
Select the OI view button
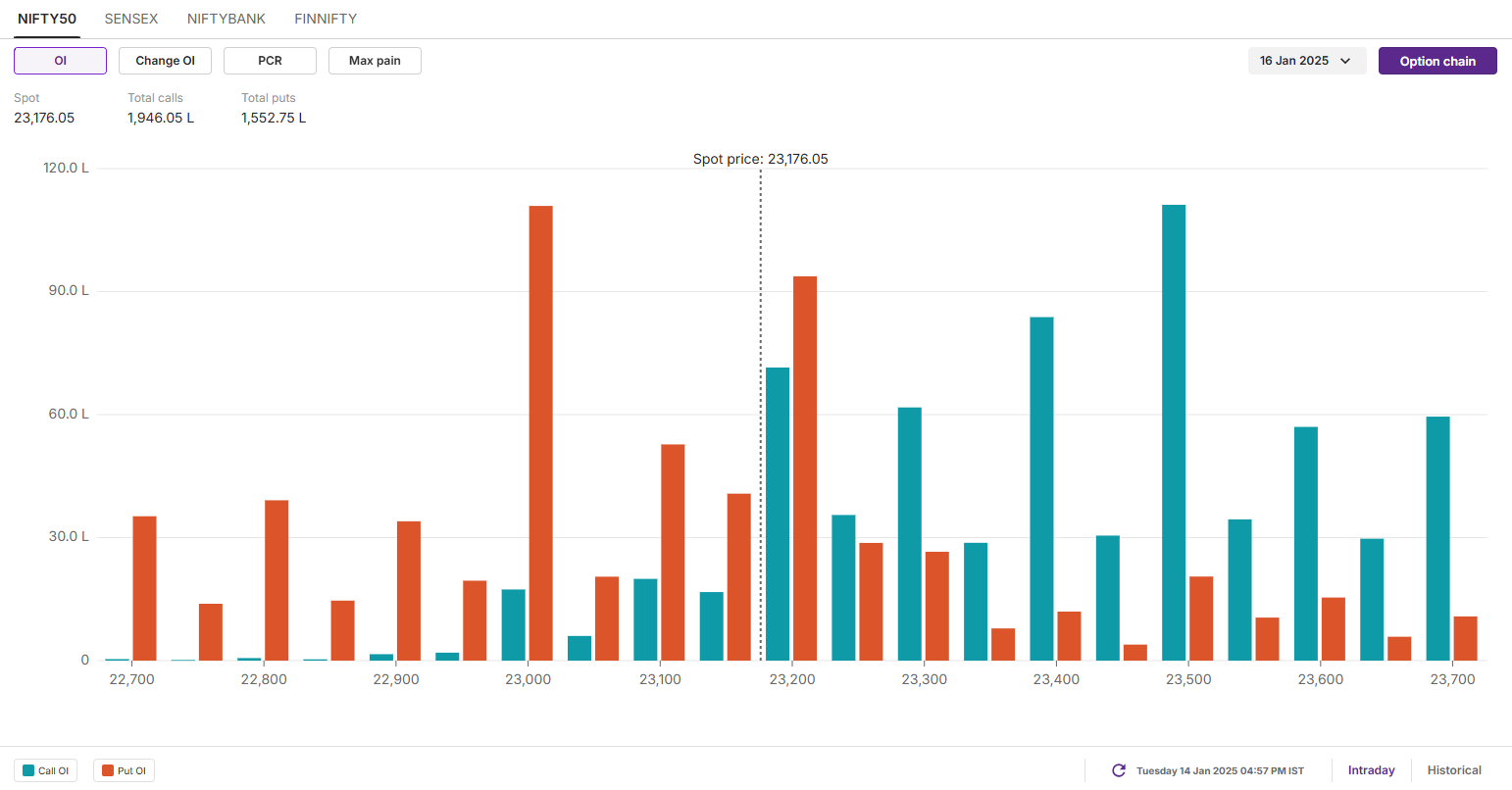(60, 61)
